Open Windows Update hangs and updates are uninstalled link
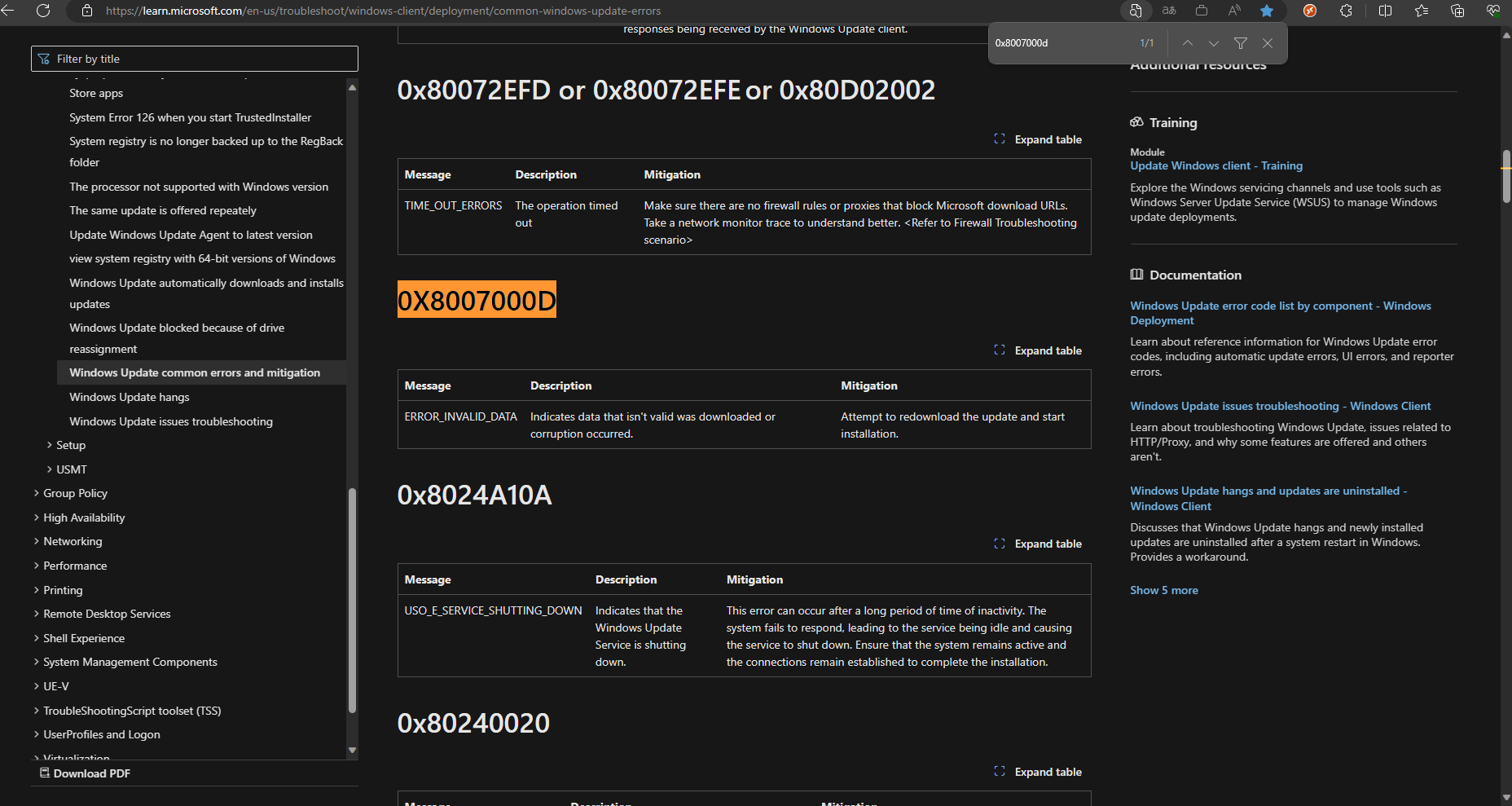Screen dimensions: 1512x806 (1268, 498)
